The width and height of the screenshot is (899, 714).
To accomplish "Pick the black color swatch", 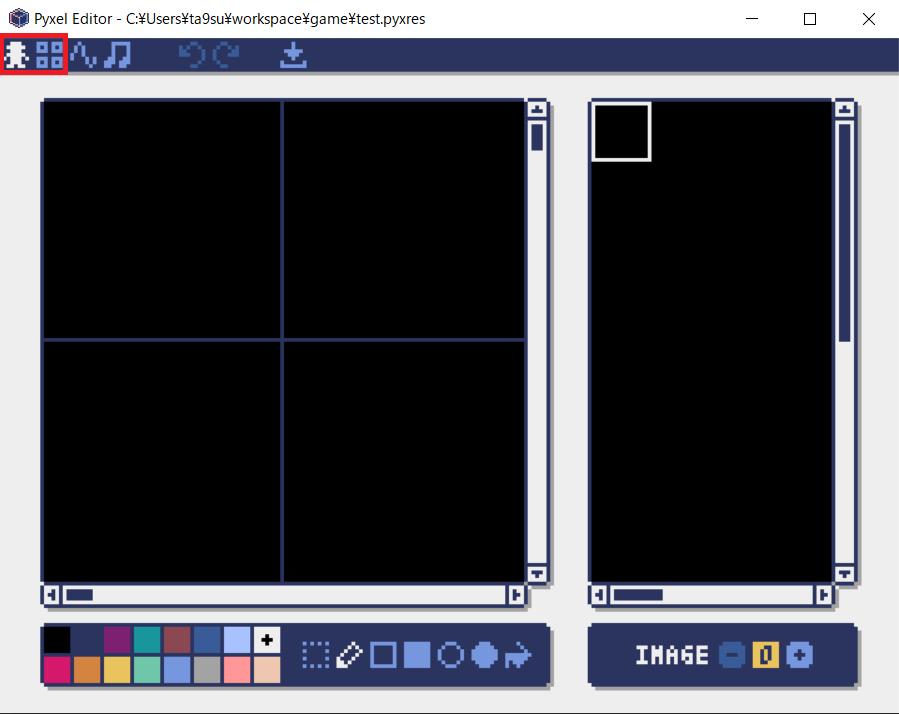I will [x=57, y=640].
